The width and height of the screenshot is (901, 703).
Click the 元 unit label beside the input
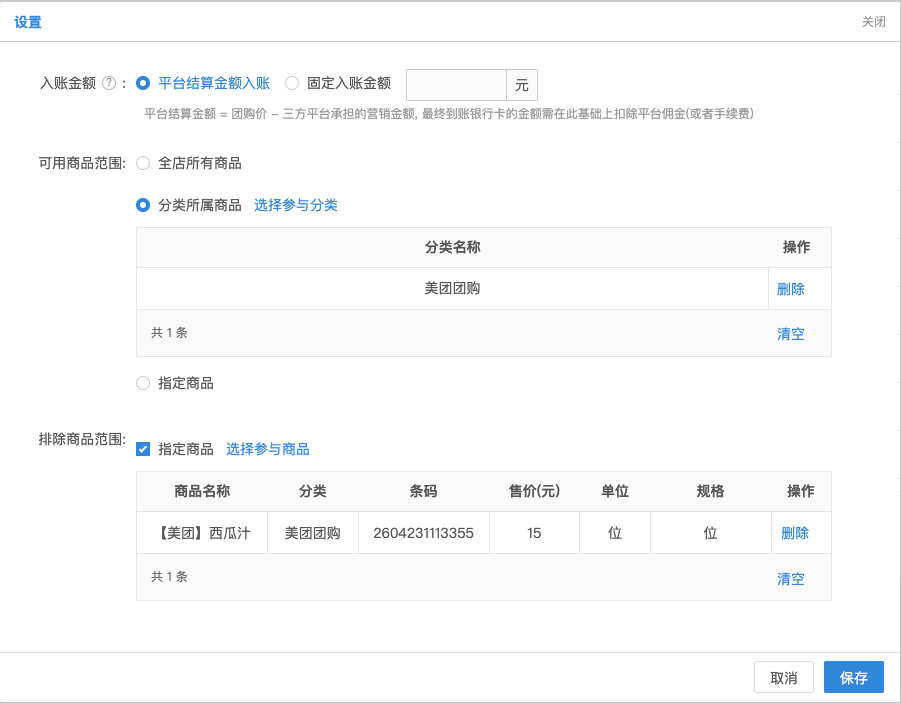click(522, 85)
